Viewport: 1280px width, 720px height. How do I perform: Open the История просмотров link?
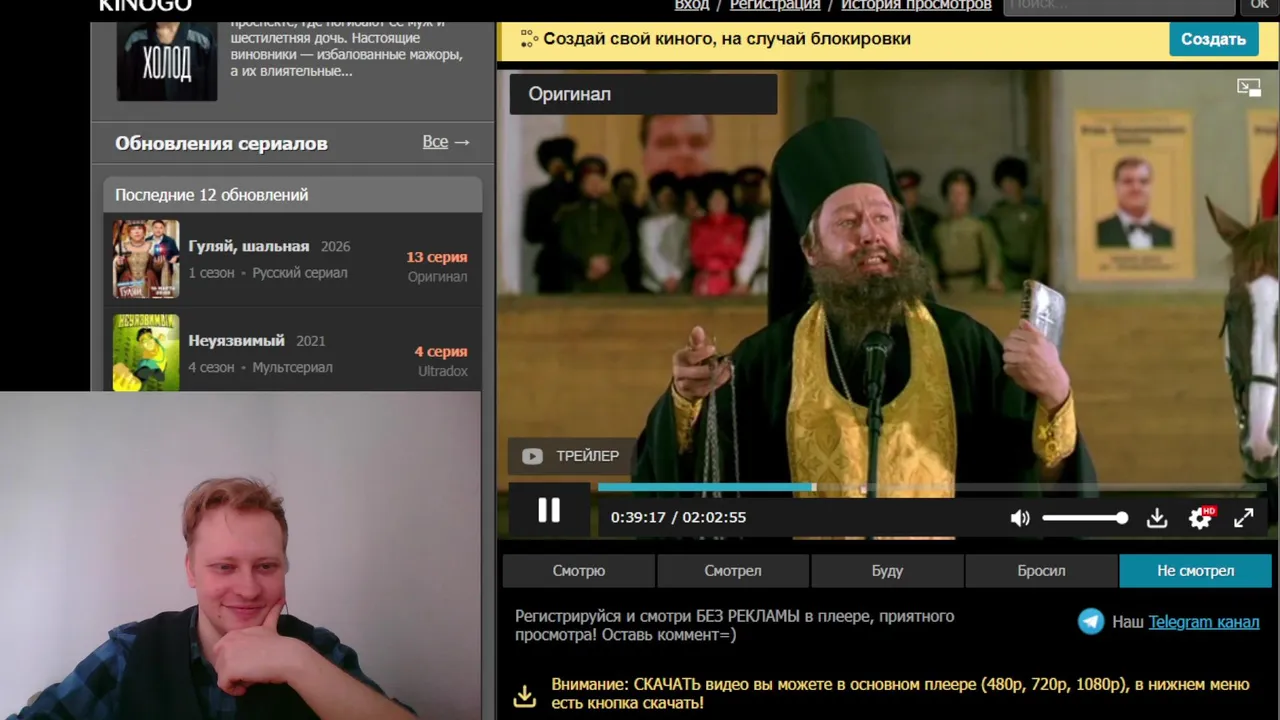tap(916, 5)
